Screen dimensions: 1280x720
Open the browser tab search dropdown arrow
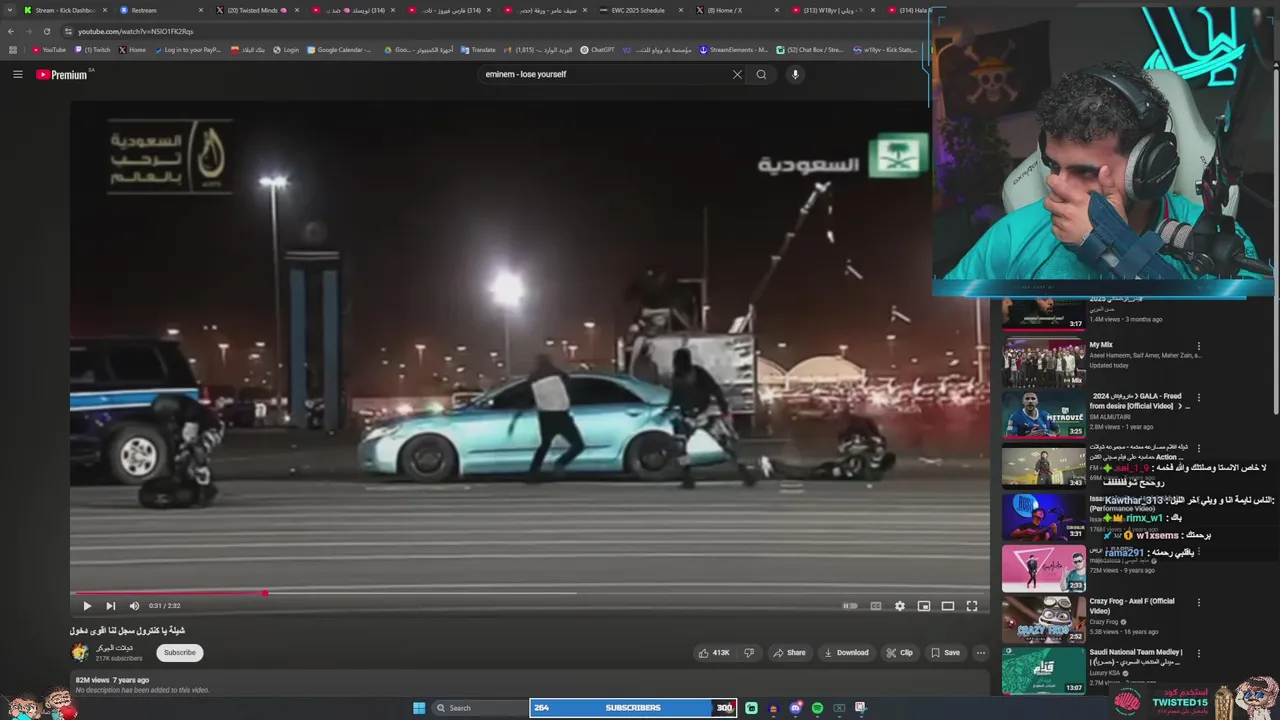[8, 10]
